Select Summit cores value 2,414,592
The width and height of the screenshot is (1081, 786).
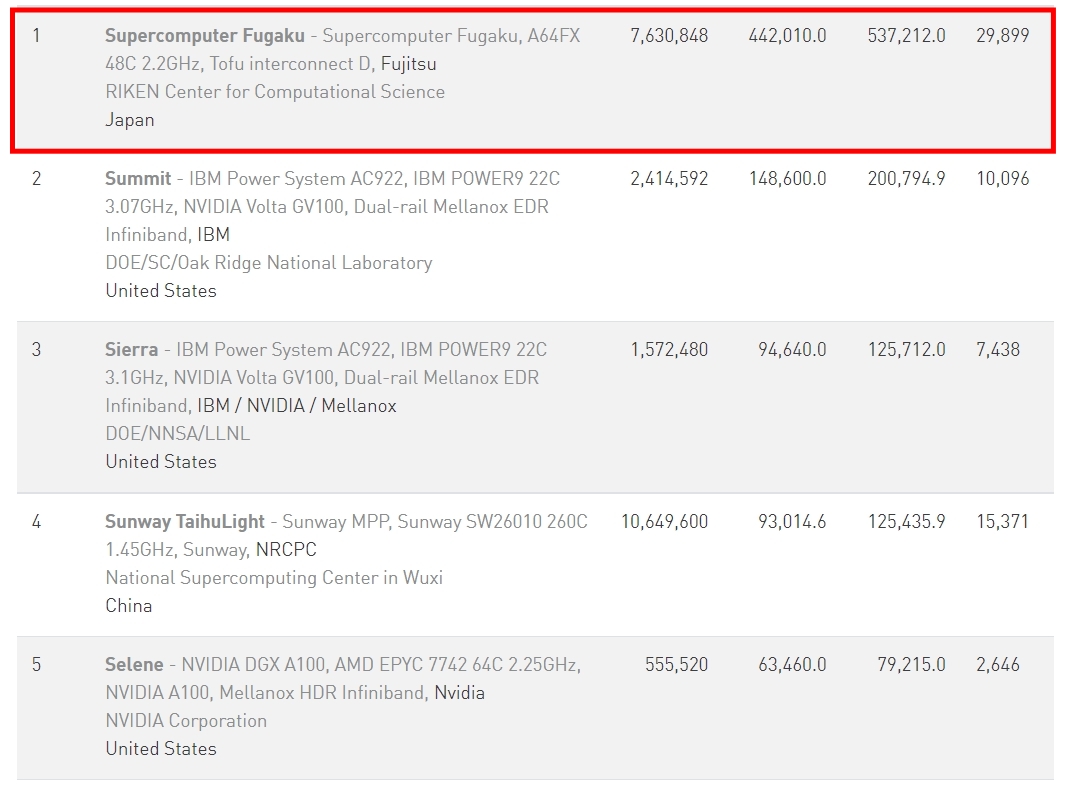coord(669,179)
